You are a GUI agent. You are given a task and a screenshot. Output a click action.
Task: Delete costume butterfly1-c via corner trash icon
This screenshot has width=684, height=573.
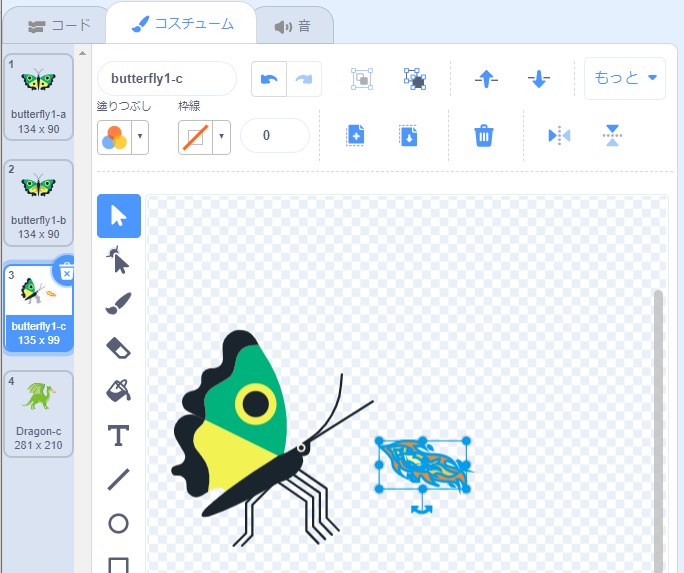pos(66,271)
